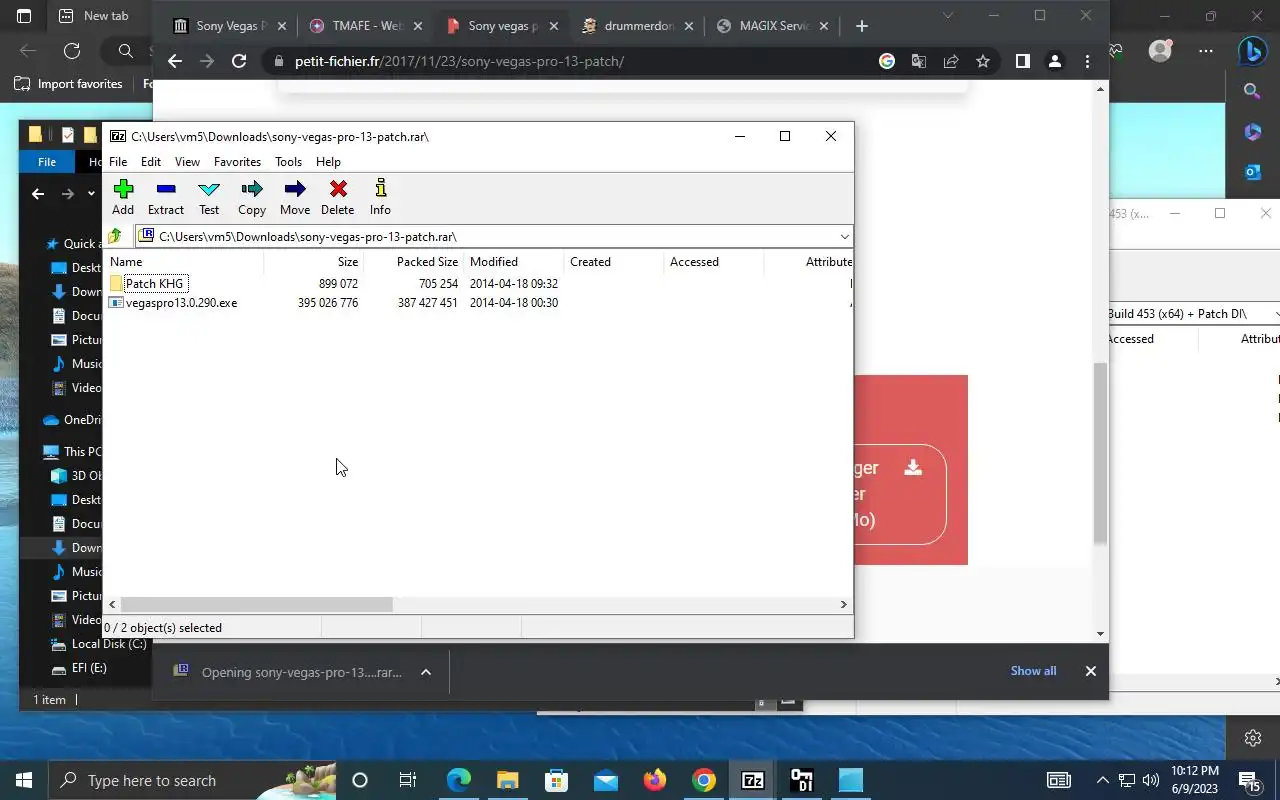Select EFI (E:) drive in Explorer tree
Viewport: 1280px width, 800px height.
coord(79,668)
